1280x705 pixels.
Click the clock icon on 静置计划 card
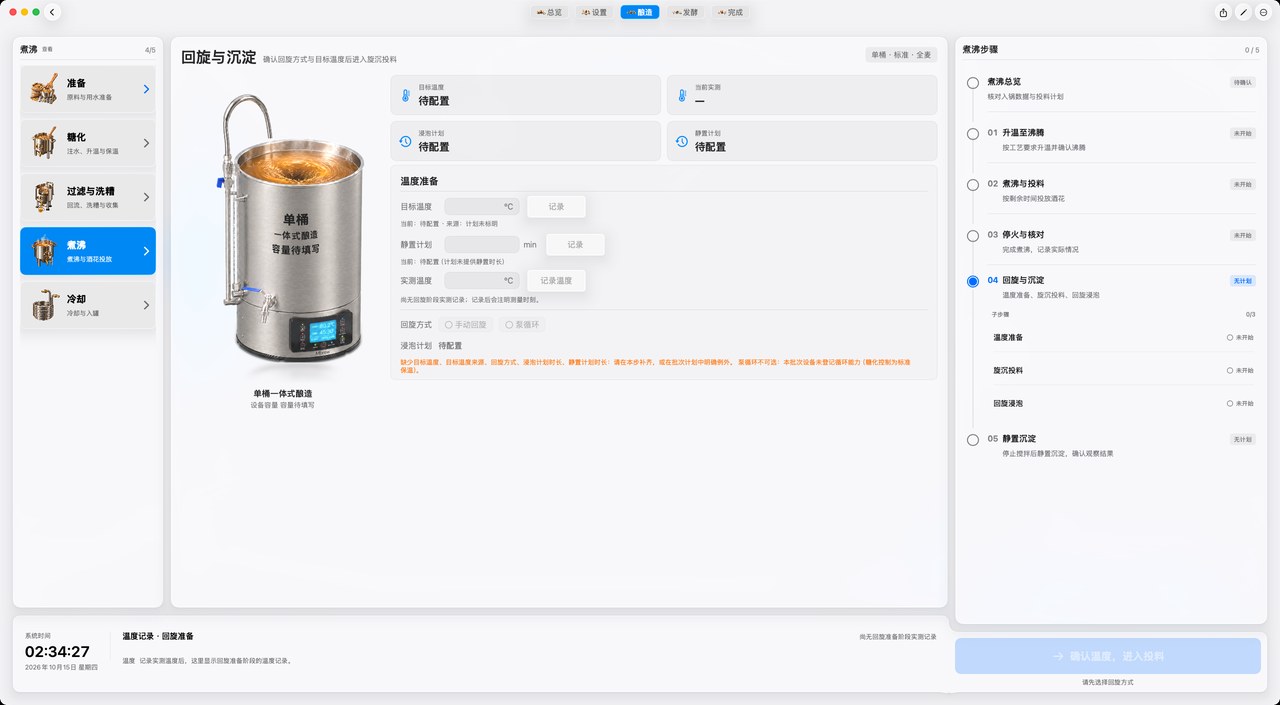click(x=681, y=141)
